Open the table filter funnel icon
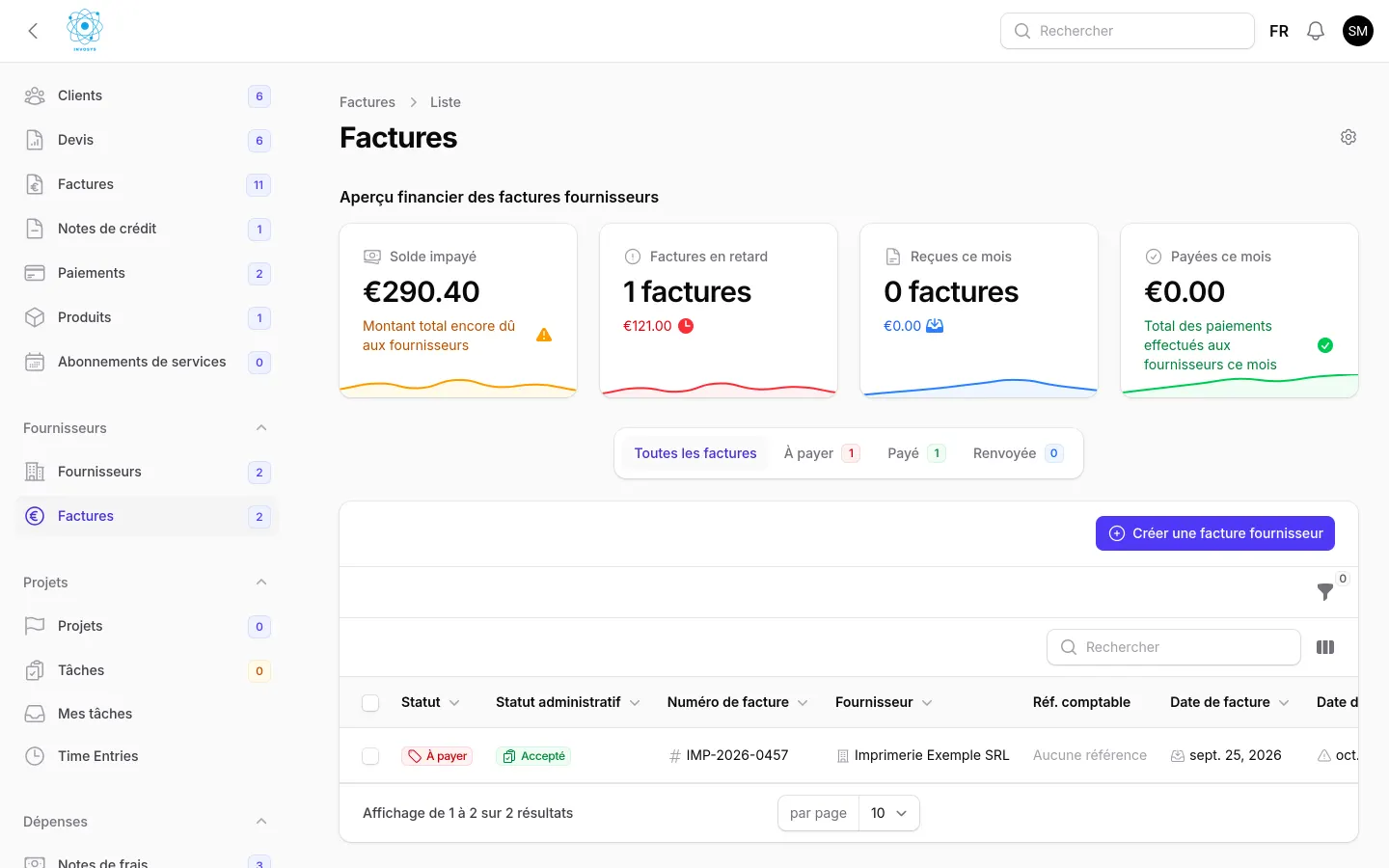The image size is (1389, 868). [x=1325, y=591]
